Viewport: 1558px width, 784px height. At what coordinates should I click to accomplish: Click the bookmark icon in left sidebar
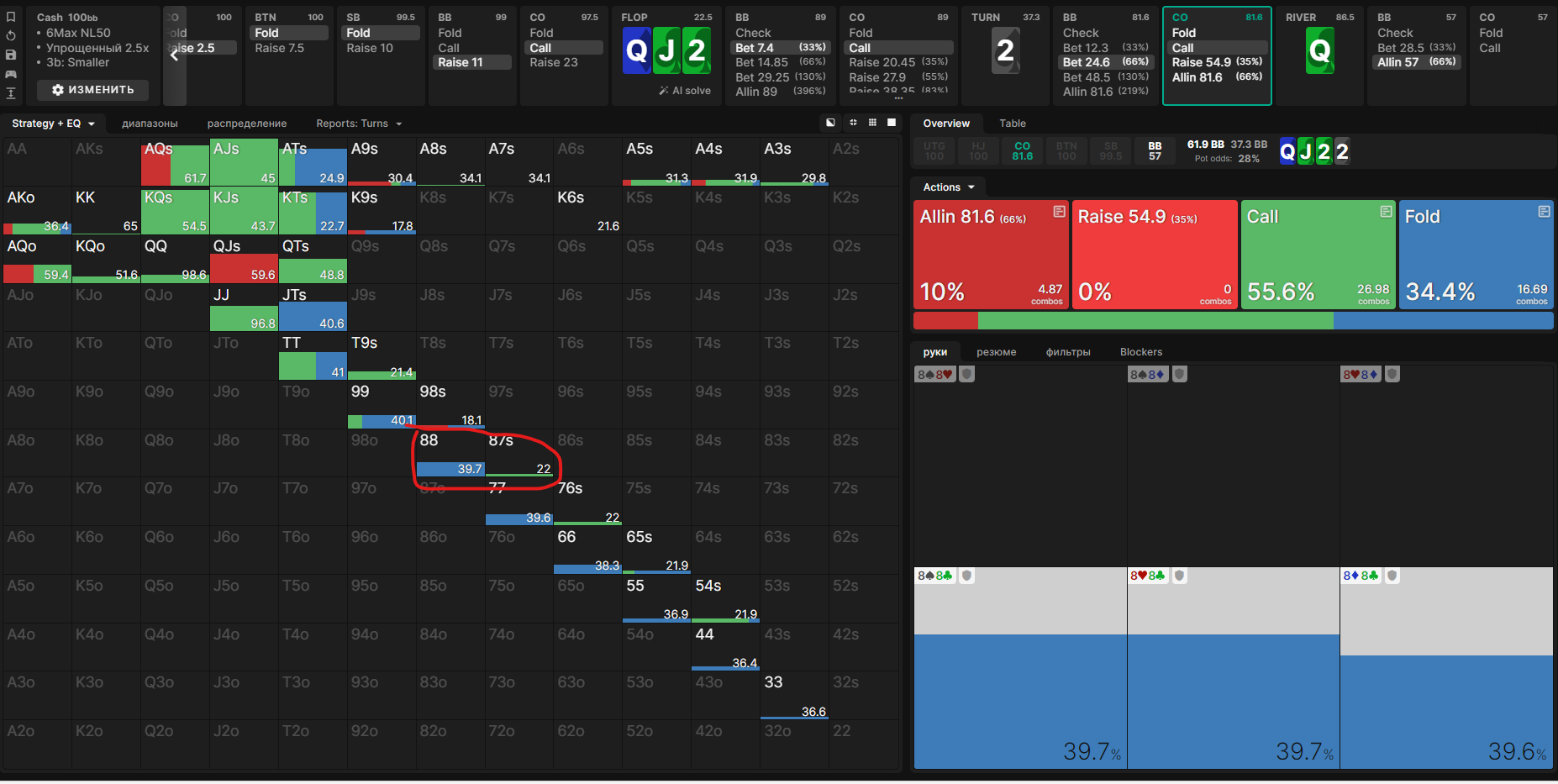point(11,17)
